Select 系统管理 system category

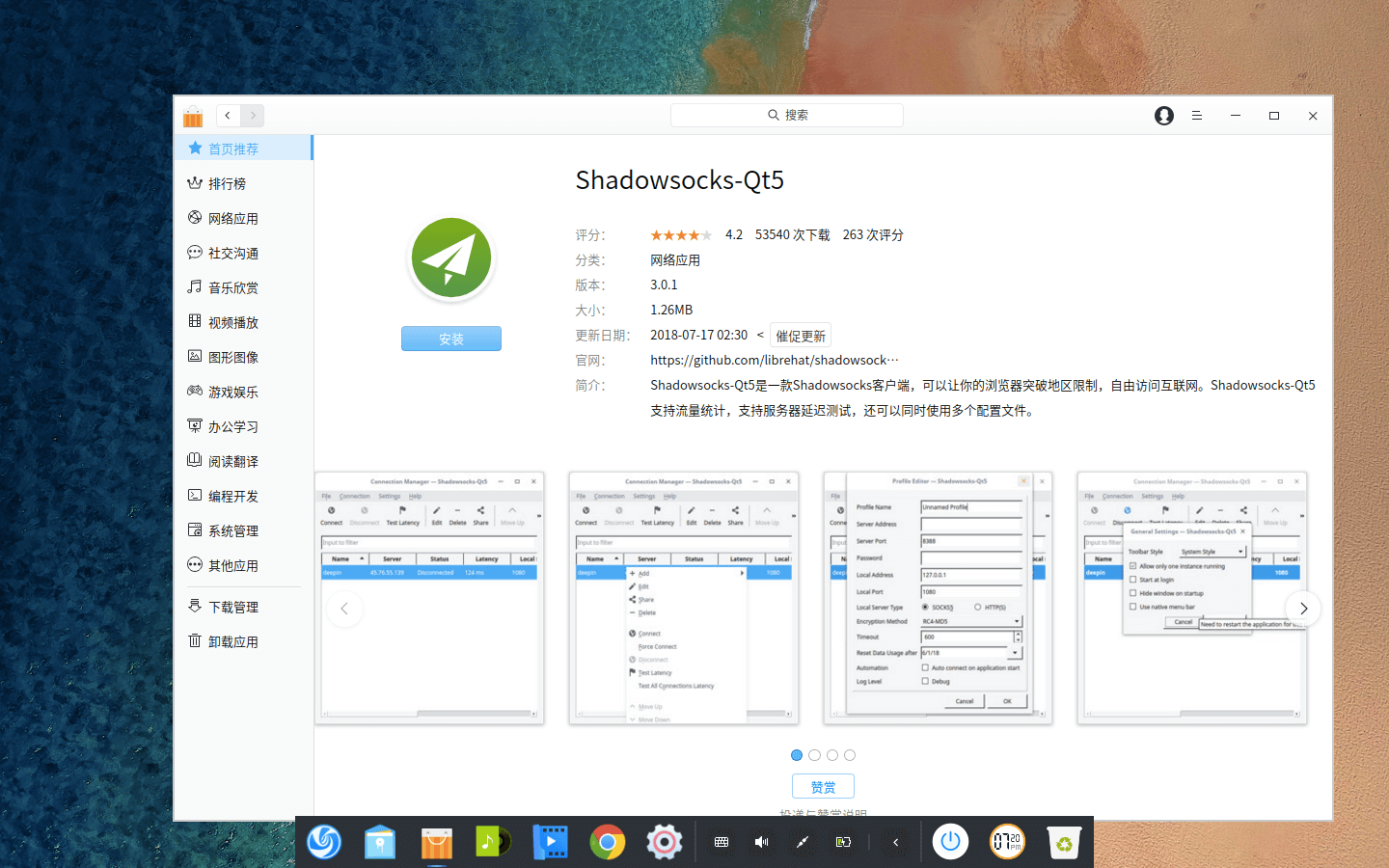coord(243,530)
